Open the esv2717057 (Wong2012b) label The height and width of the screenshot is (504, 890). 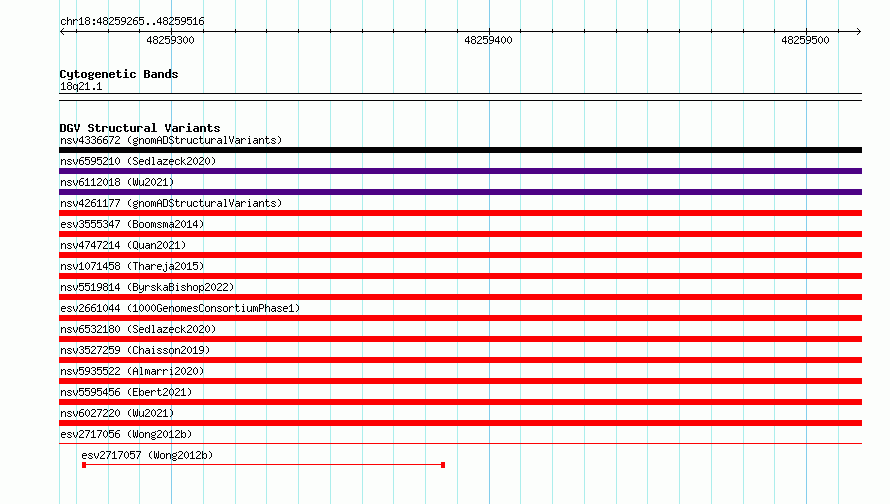coord(147,455)
